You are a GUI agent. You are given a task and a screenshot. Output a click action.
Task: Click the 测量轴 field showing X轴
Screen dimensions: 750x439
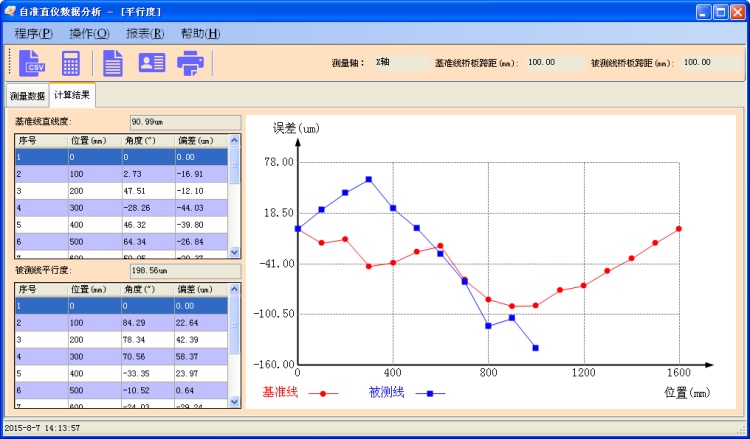pos(395,62)
